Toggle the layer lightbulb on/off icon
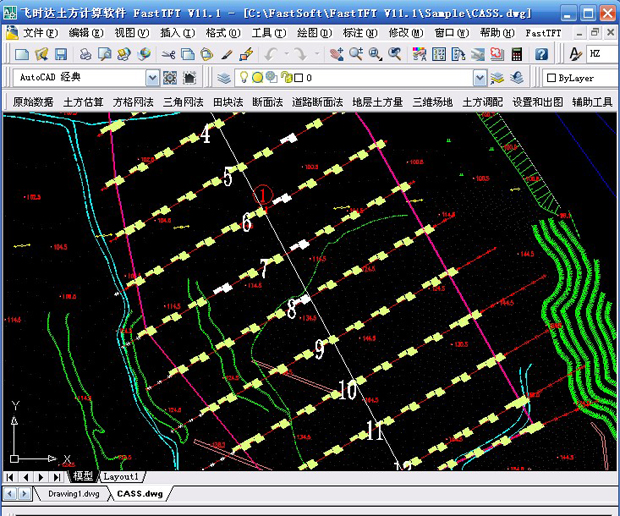 pyautogui.click(x=242, y=78)
